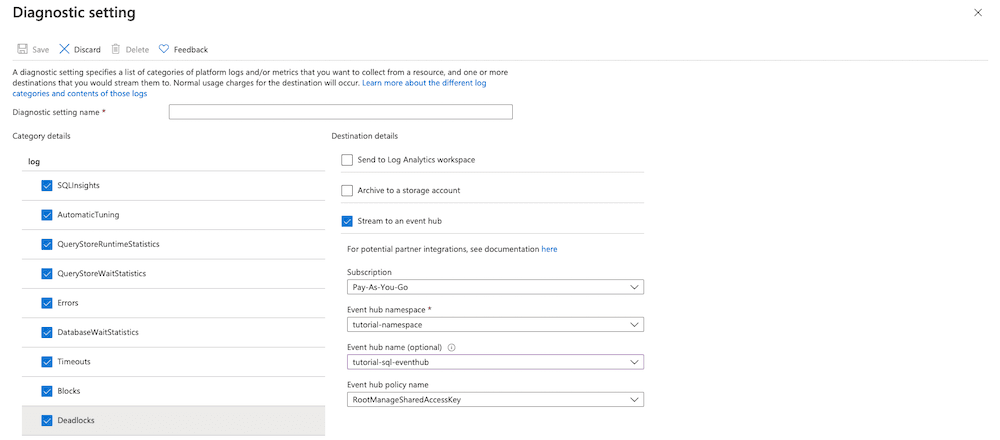
Task: Click the Timeouts label text
Action: pos(74,362)
